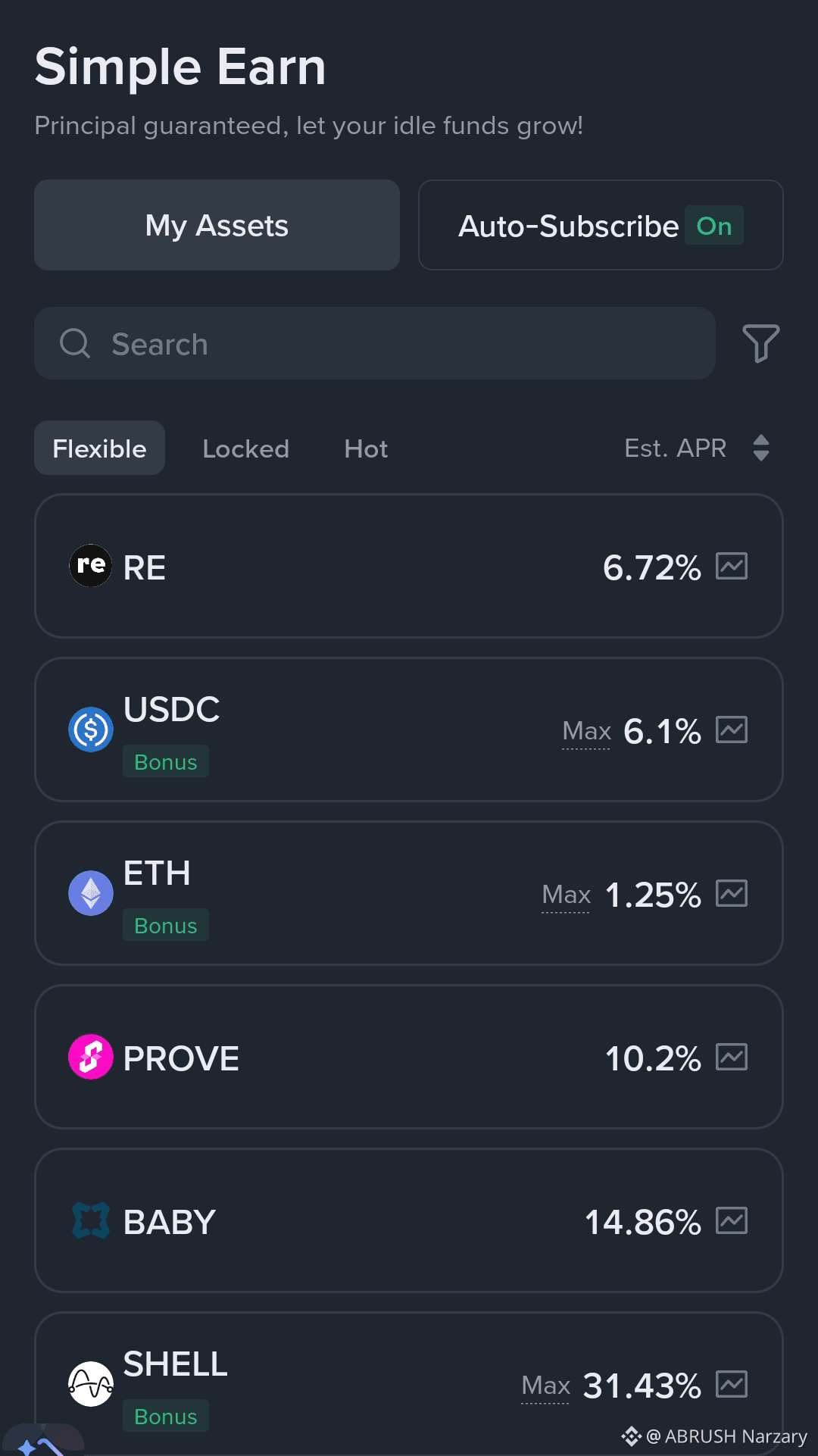818x1456 pixels.
Task: Open the filter funnel icon
Action: pyautogui.click(x=761, y=343)
